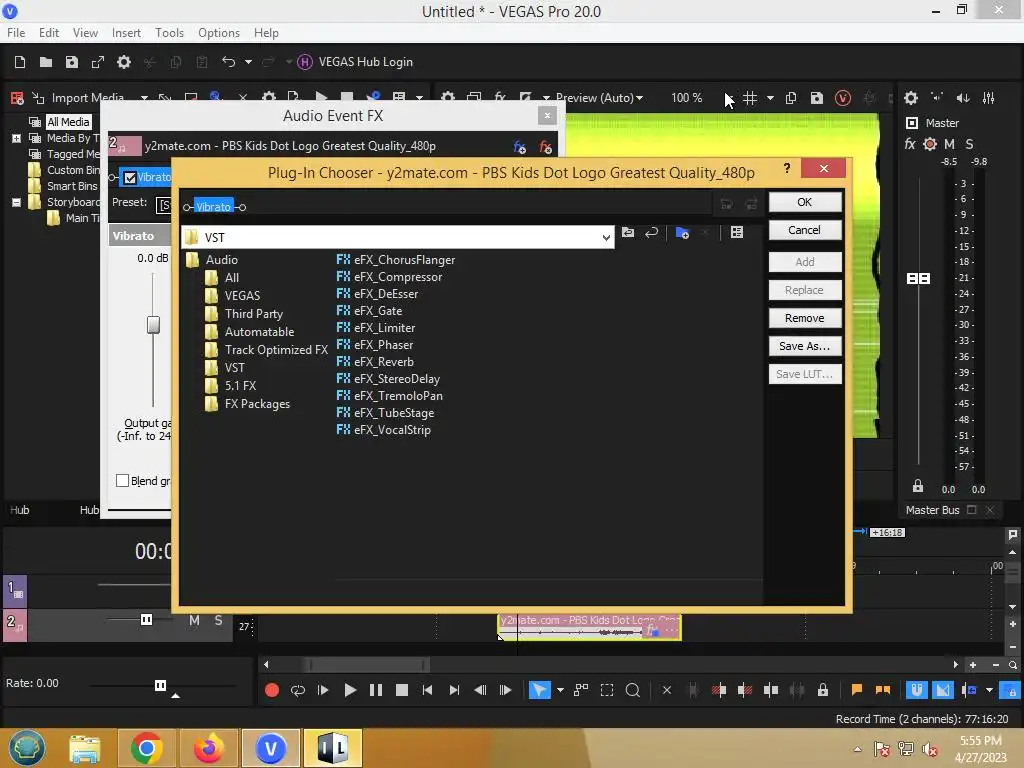Click the Stop button in transport
Screen dimensions: 1024x768
(x=402, y=690)
